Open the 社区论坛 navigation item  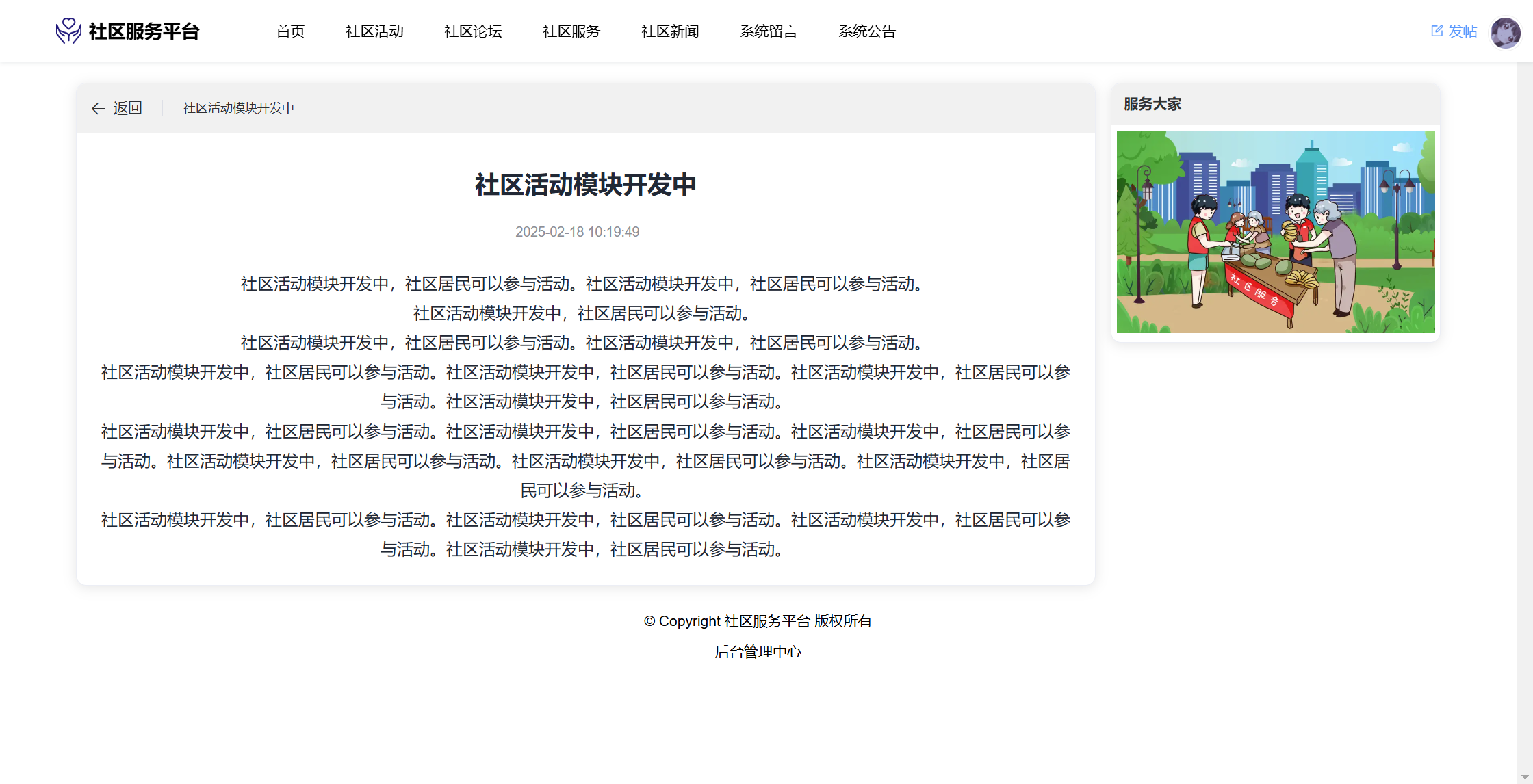click(x=473, y=31)
